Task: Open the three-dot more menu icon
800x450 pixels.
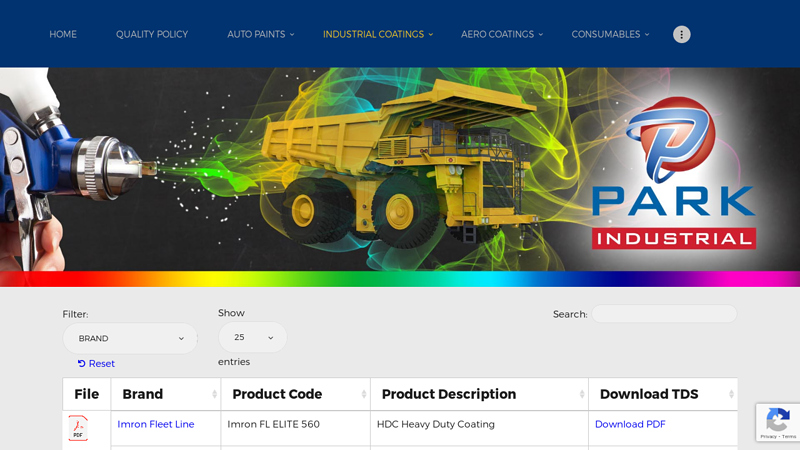Action: [681, 34]
